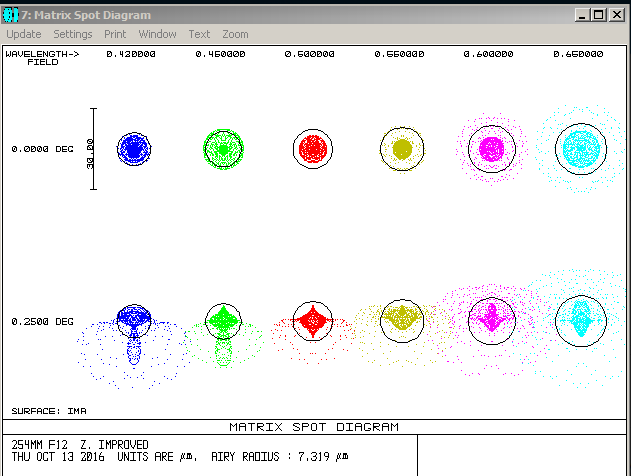Image resolution: width=631 pixels, height=476 pixels.
Task: Open the Print menu
Action: [115, 34]
